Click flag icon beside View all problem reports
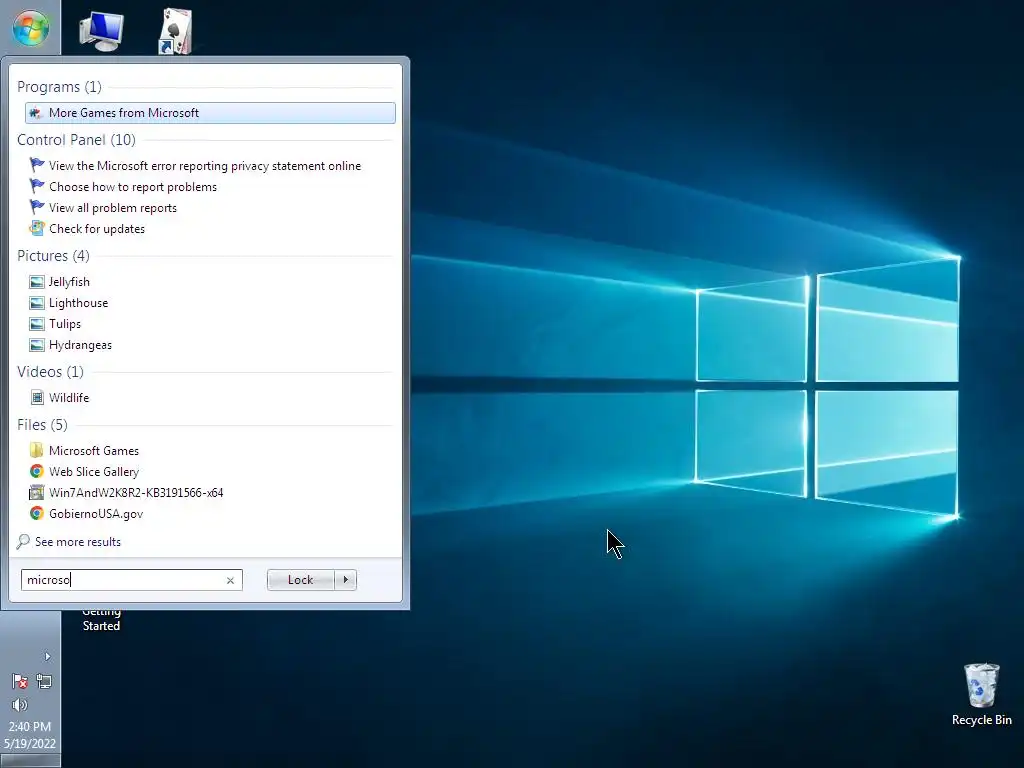Viewport: 1024px width, 768px height. [x=37, y=206]
